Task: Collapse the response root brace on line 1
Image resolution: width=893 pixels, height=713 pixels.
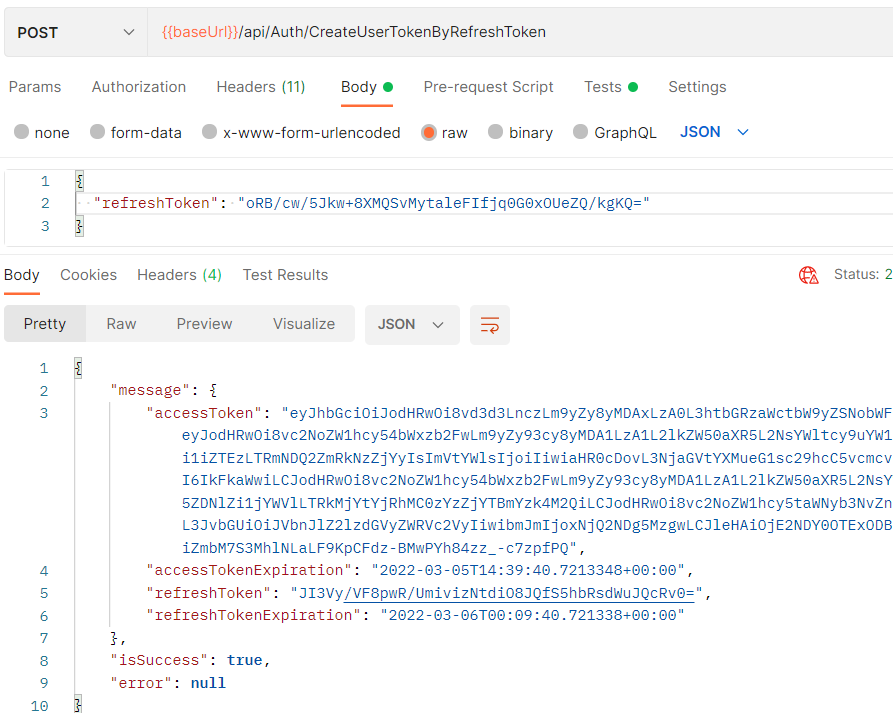Action: click(x=79, y=368)
